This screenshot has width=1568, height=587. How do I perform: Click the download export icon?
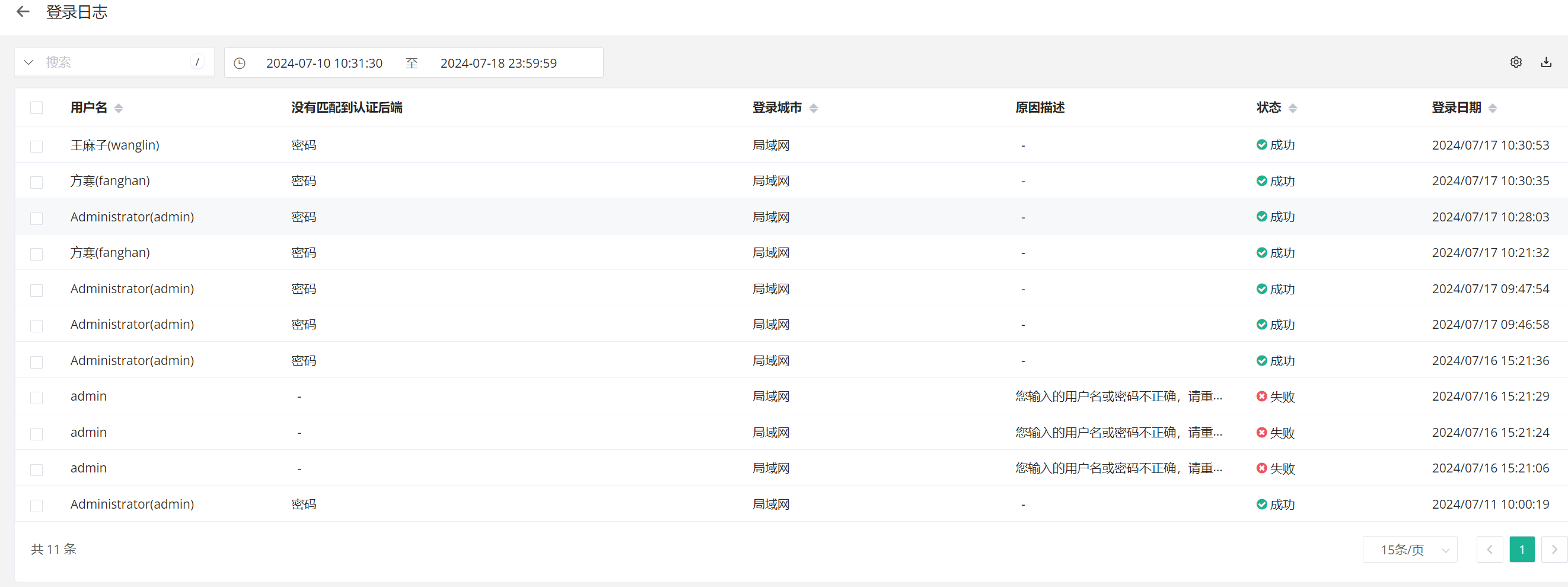point(1546,62)
